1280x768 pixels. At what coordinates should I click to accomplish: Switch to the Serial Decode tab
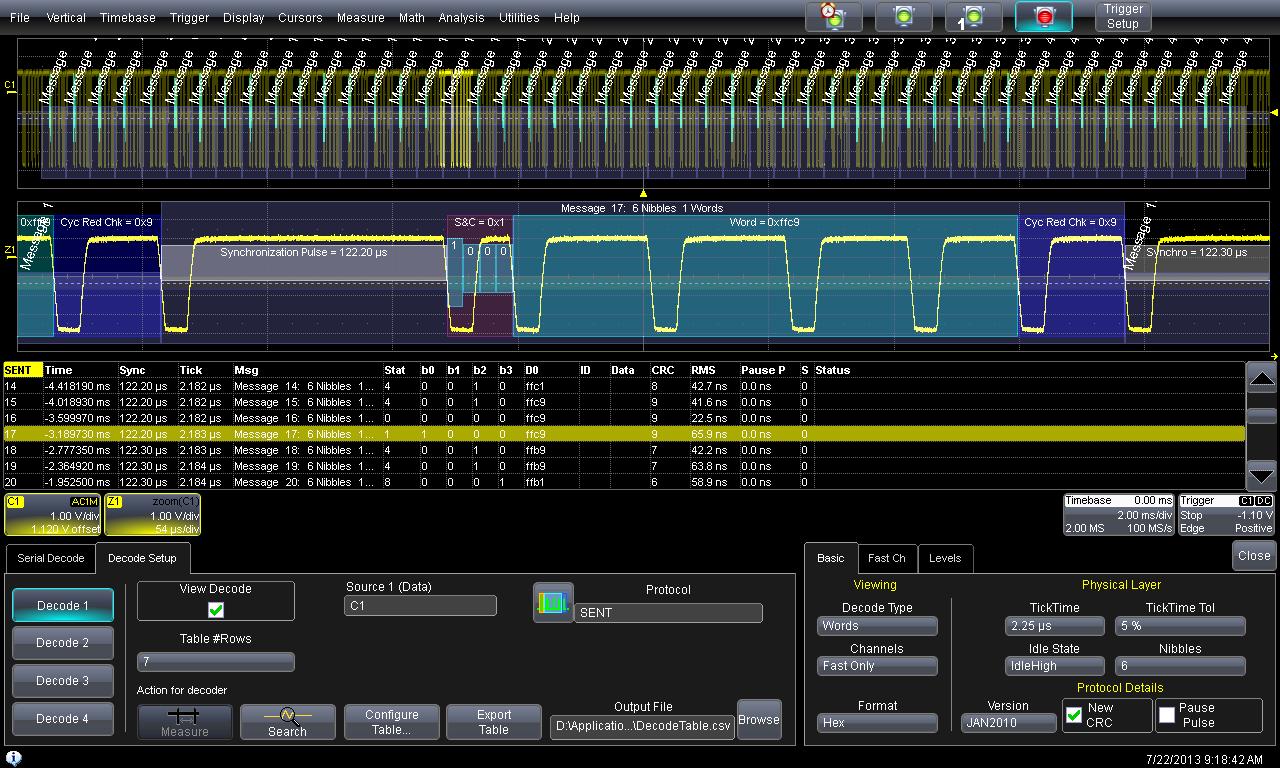pos(51,558)
